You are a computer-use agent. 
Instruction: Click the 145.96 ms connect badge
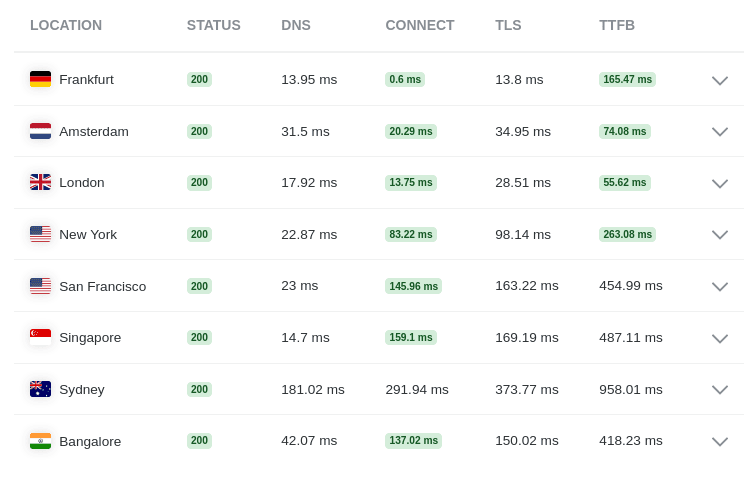413,286
